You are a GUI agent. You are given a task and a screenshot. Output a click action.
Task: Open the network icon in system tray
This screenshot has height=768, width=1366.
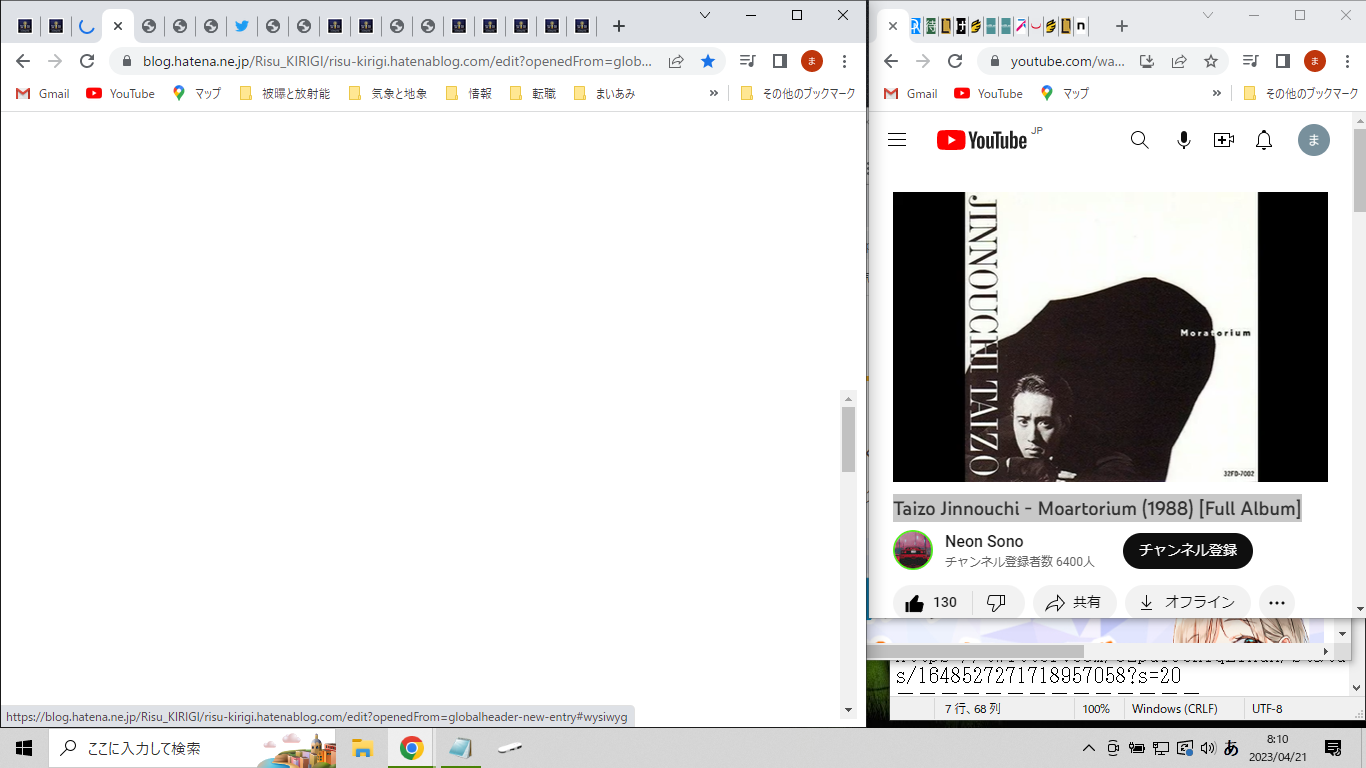1161,748
